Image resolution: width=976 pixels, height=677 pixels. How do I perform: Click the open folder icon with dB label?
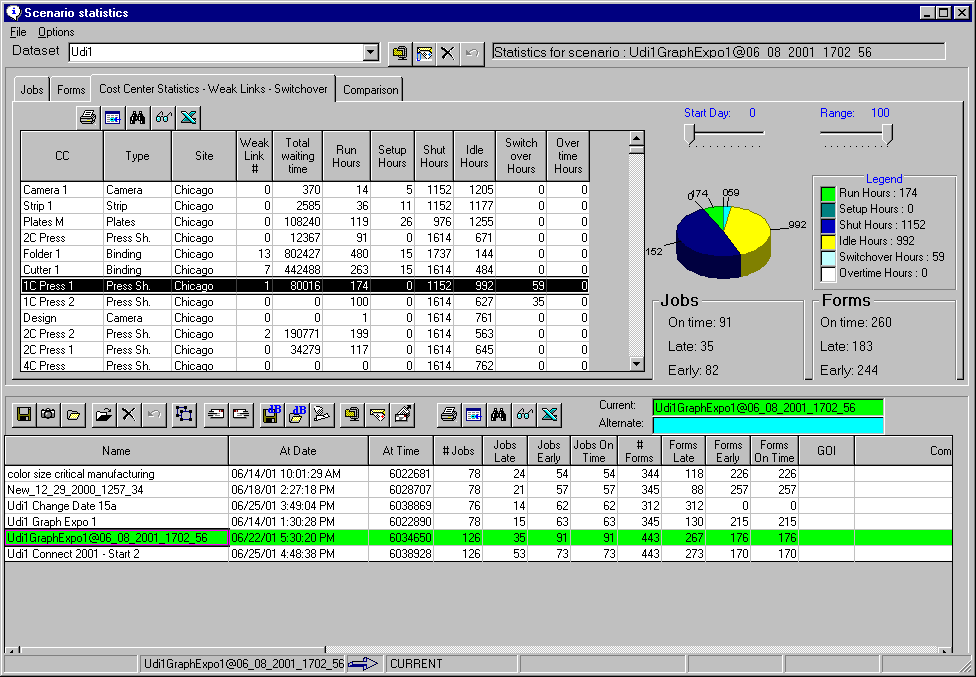(x=297, y=414)
